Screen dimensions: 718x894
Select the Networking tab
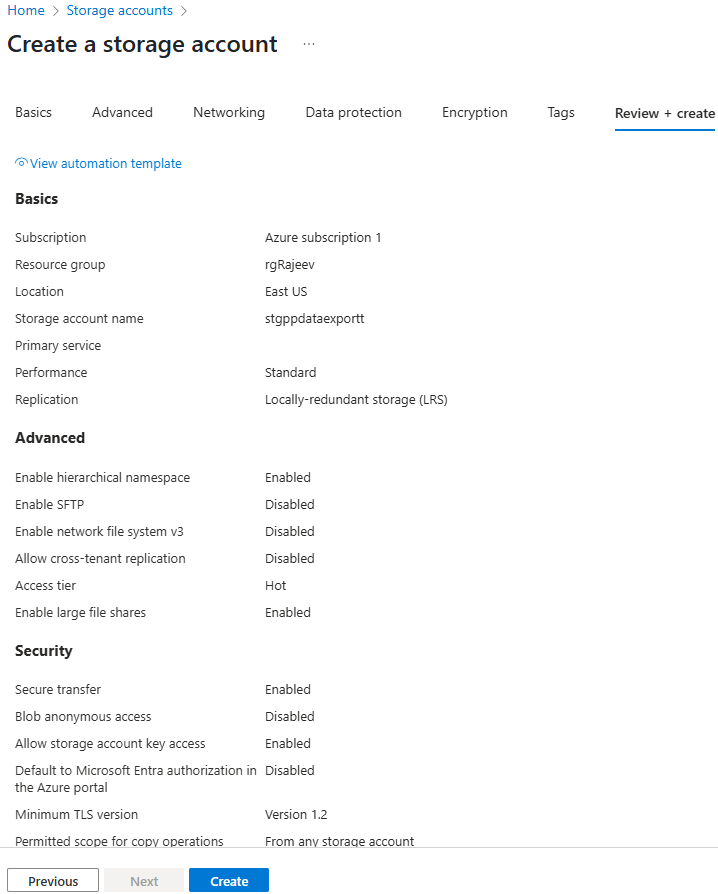click(x=229, y=113)
